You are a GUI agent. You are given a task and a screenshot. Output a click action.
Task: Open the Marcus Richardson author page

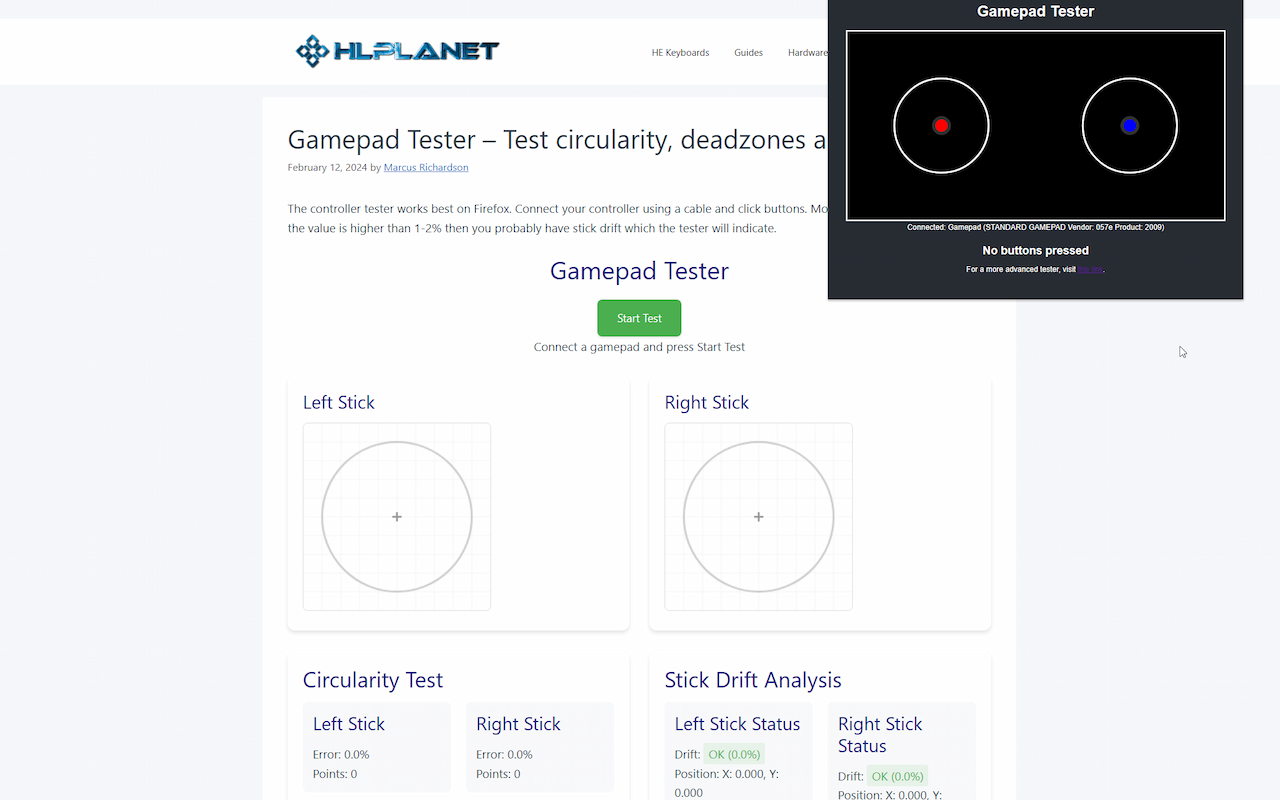coord(426,167)
